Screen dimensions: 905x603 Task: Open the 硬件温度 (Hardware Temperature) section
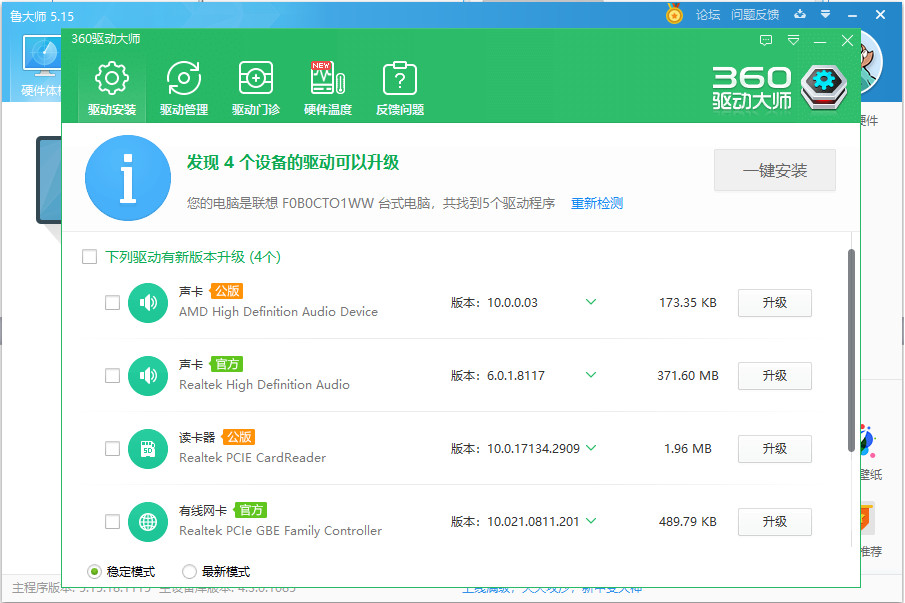326,86
